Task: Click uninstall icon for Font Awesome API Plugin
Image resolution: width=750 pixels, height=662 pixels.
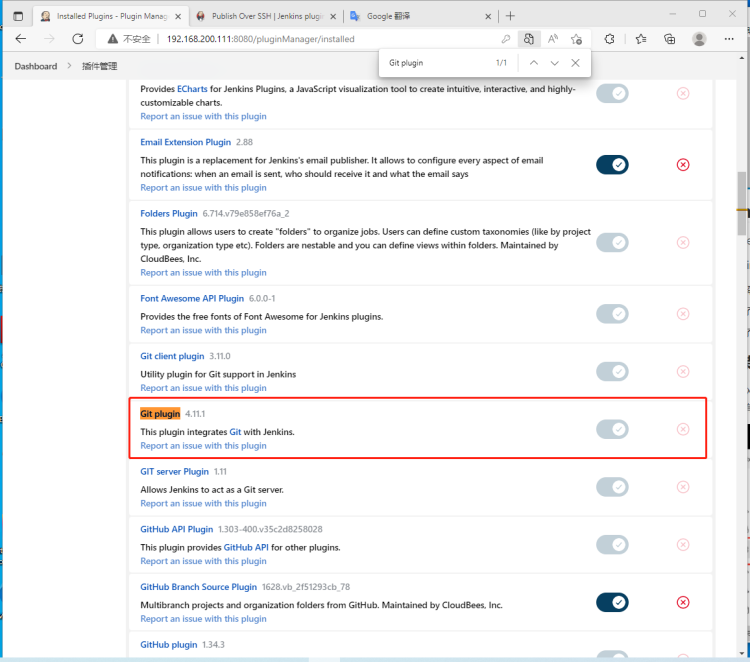Action: (683, 314)
